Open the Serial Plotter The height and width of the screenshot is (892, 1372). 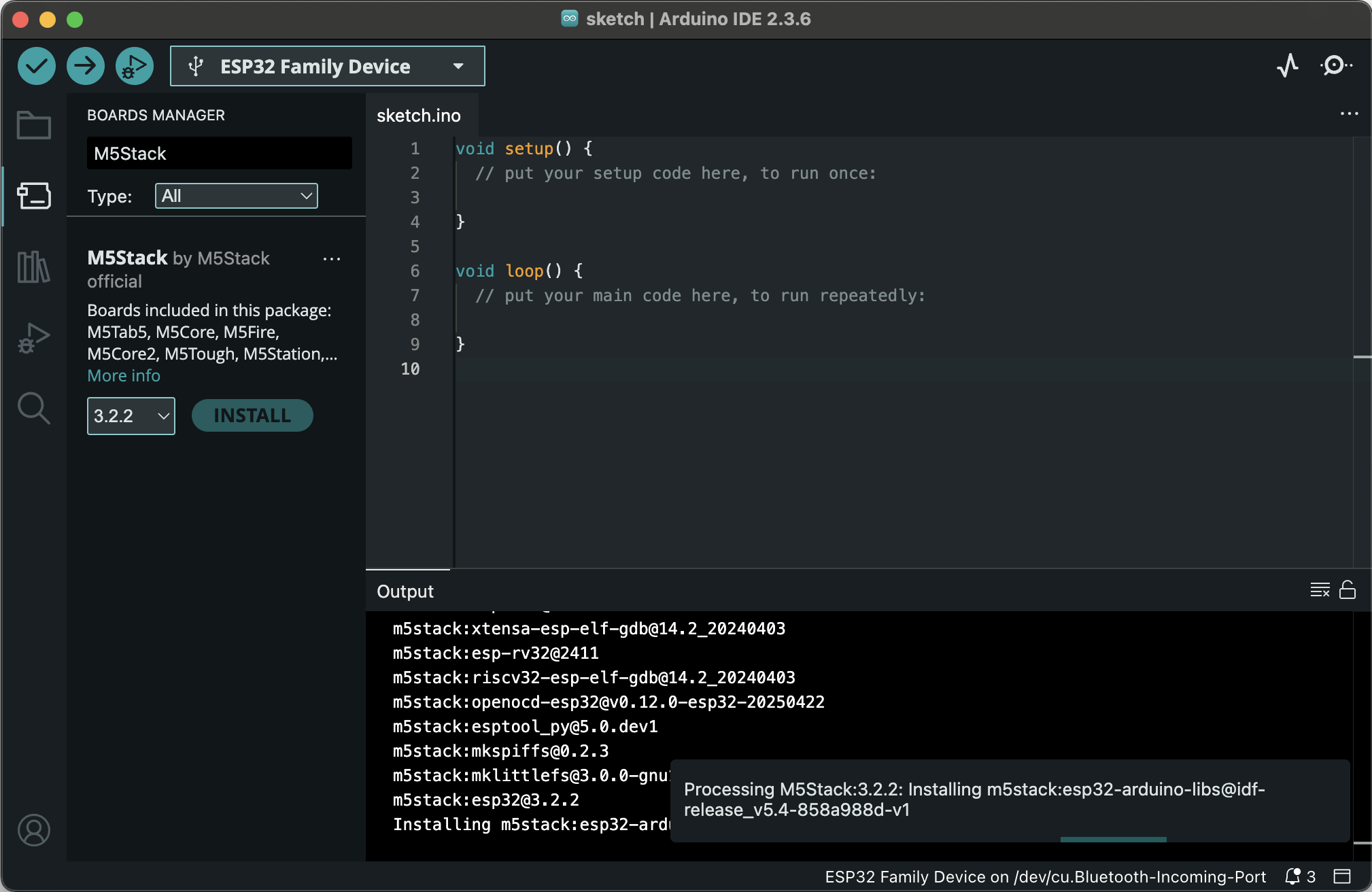click(x=1287, y=66)
